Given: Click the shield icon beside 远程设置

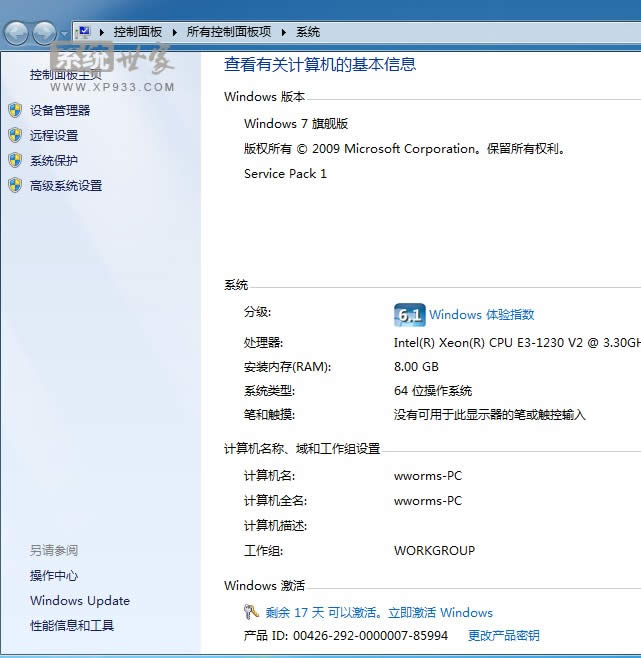Looking at the screenshot, I should tap(14, 135).
